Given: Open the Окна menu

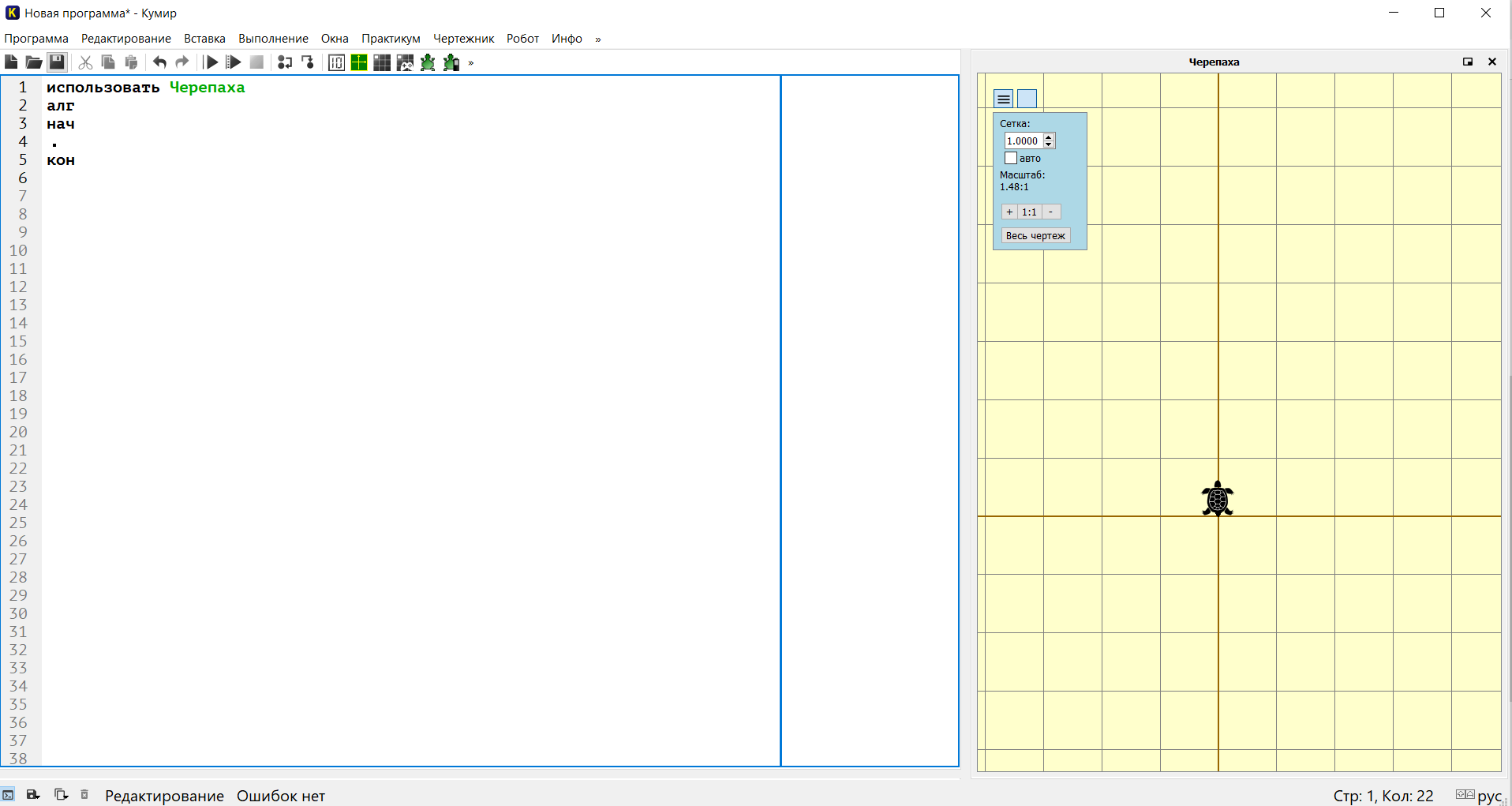Looking at the screenshot, I should (335, 39).
